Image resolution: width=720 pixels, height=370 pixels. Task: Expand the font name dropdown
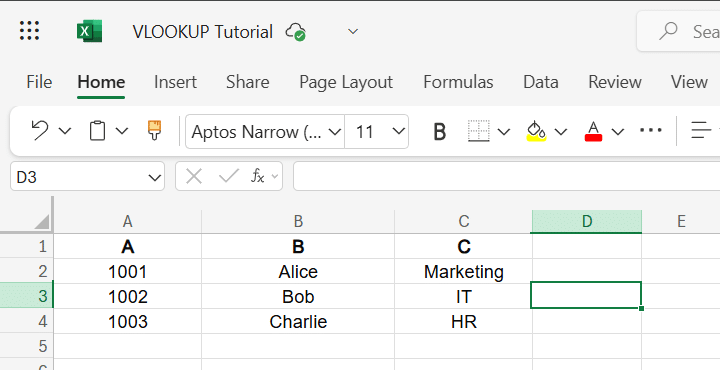point(335,132)
